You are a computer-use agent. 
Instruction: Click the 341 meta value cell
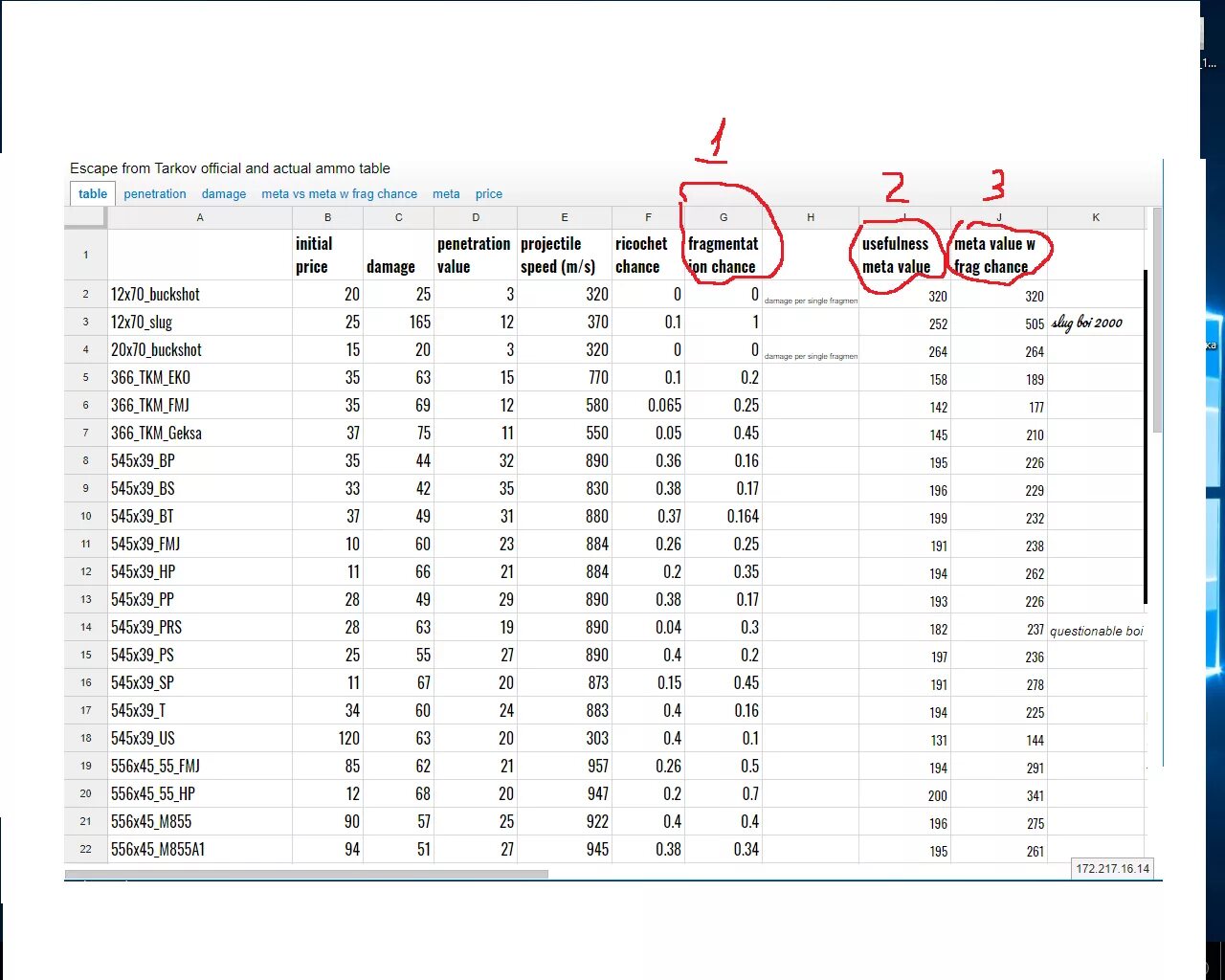click(x=999, y=794)
